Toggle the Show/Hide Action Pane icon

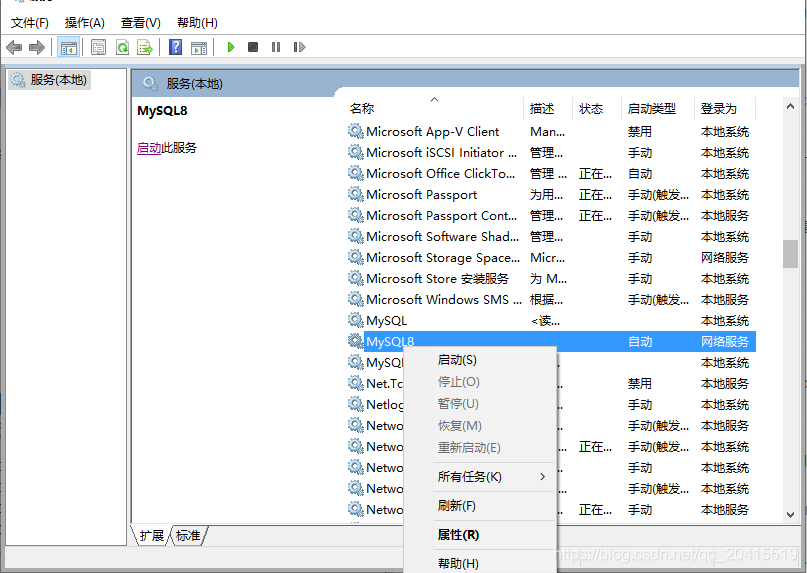pyautogui.click(x=199, y=48)
